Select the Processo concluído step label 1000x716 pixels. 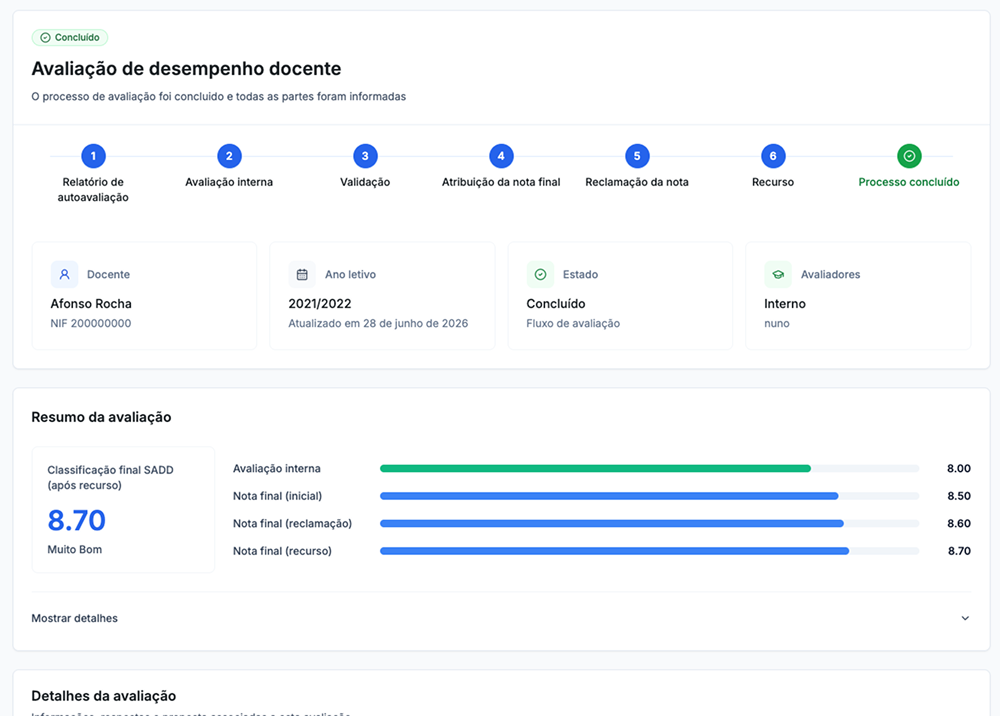[x=909, y=182]
